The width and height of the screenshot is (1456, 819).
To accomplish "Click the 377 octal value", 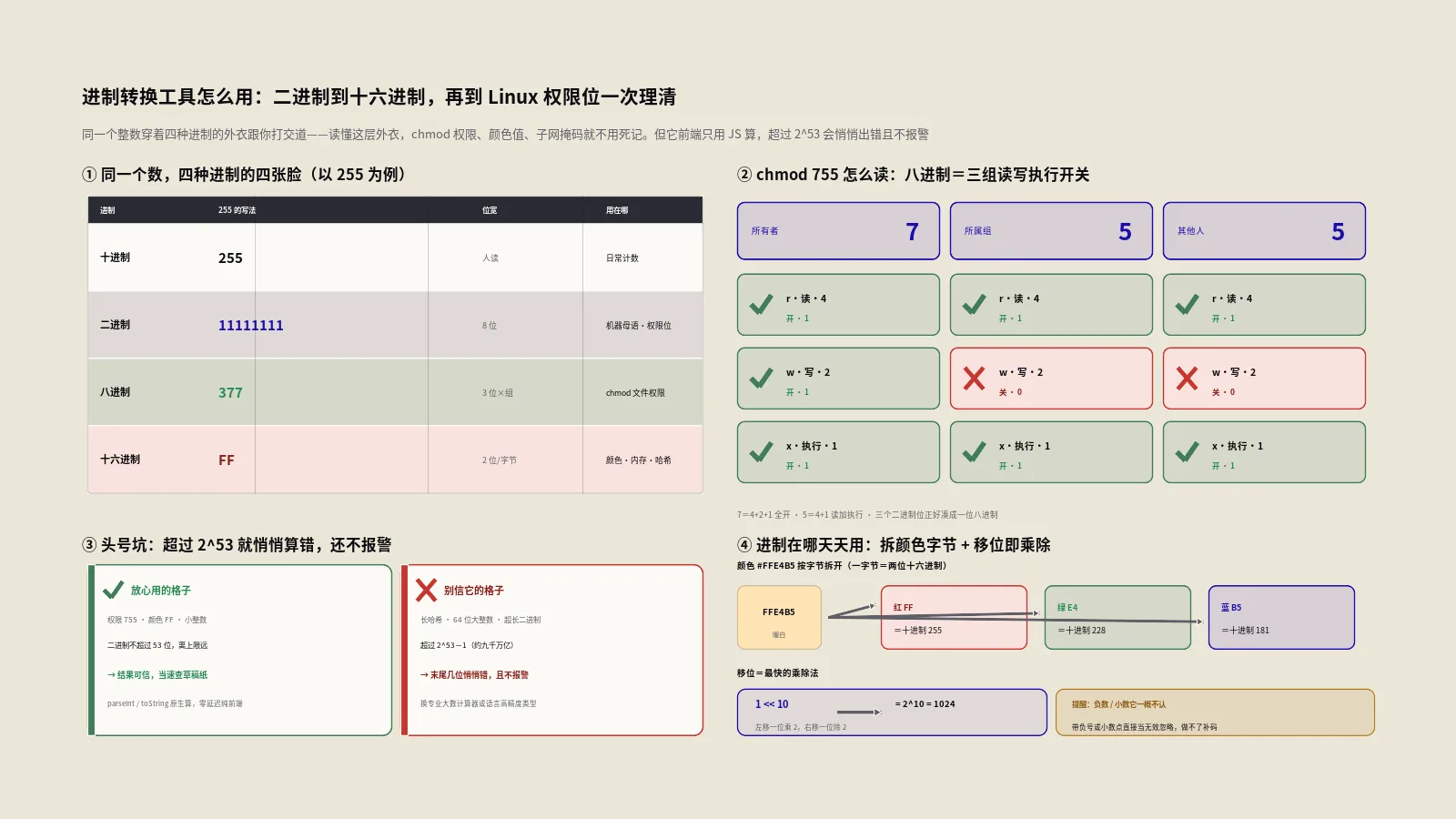I will (x=230, y=393).
